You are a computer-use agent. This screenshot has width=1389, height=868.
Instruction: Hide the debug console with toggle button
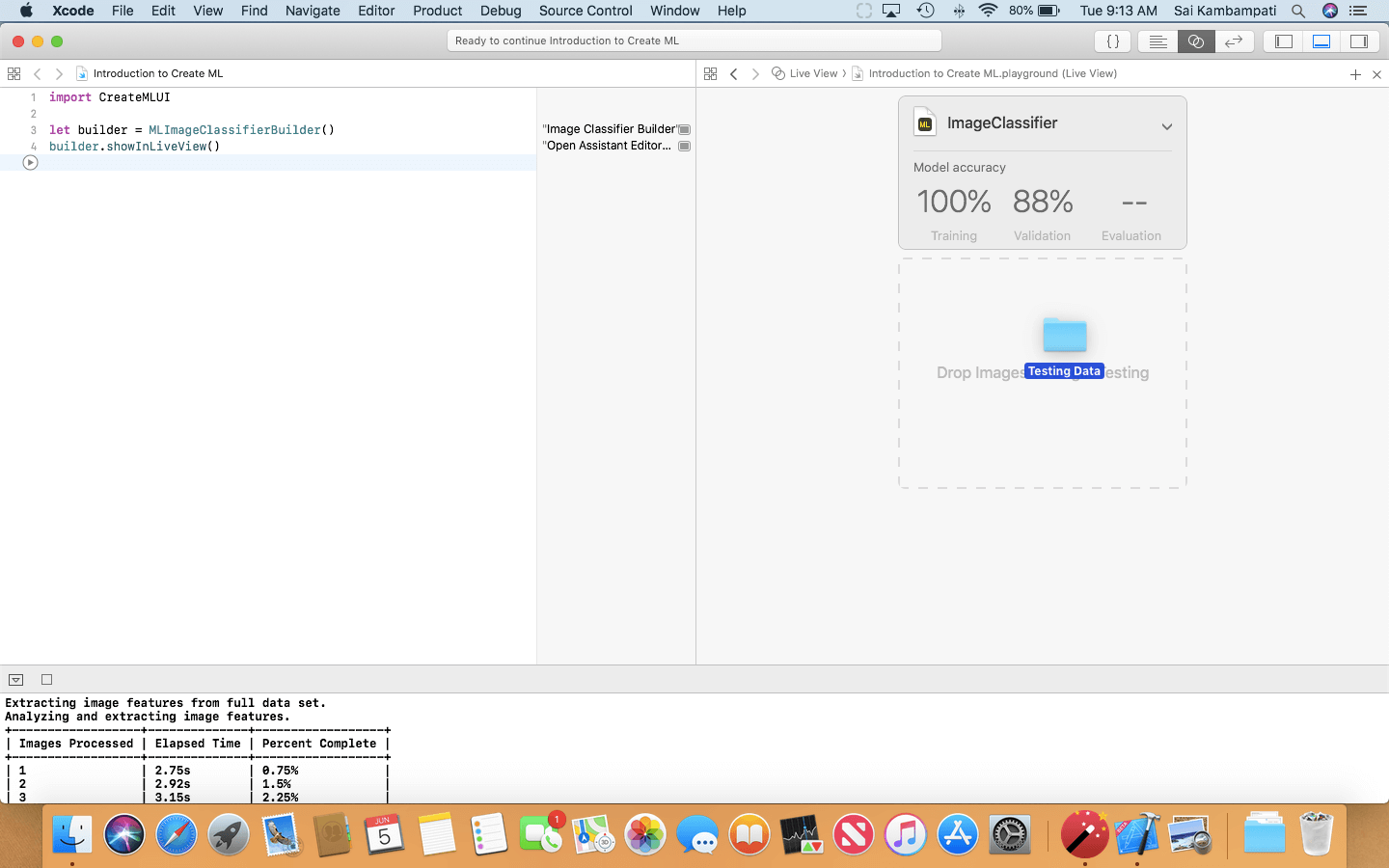tap(15, 680)
